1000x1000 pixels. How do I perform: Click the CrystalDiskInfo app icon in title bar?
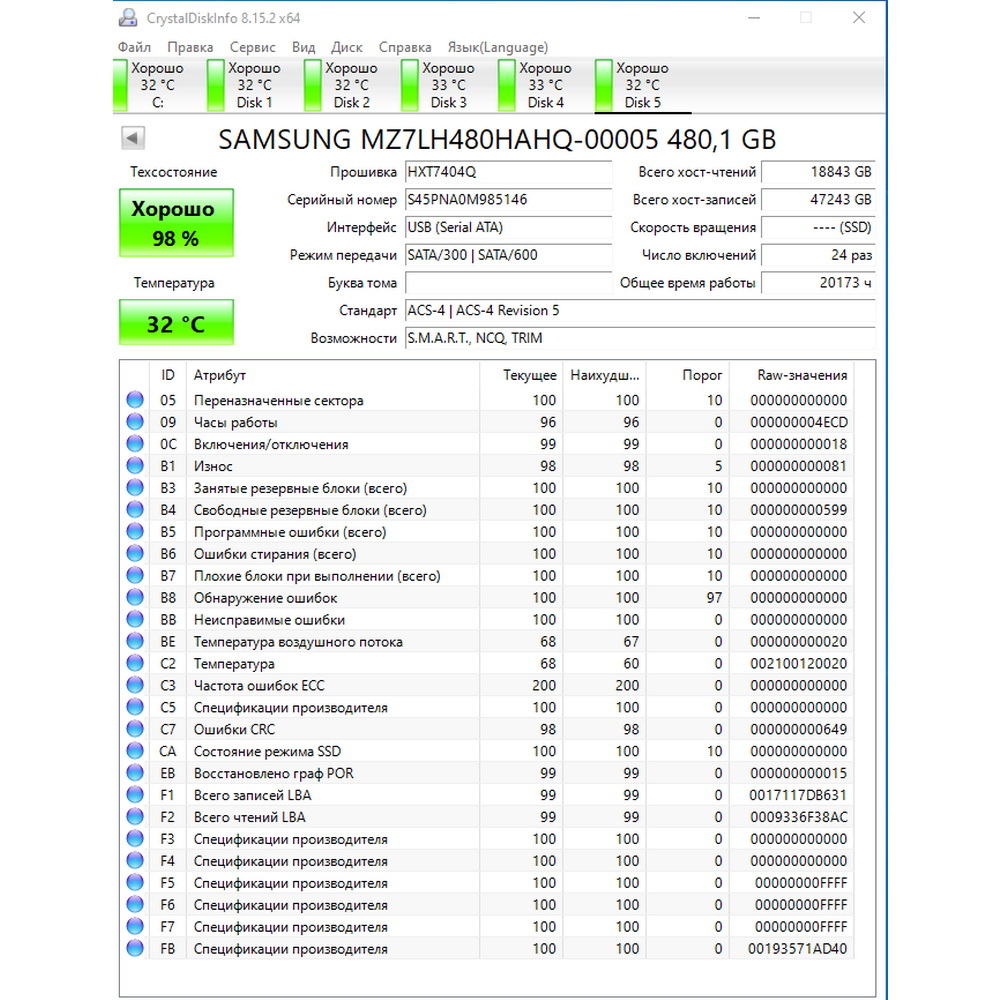pos(128,18)
